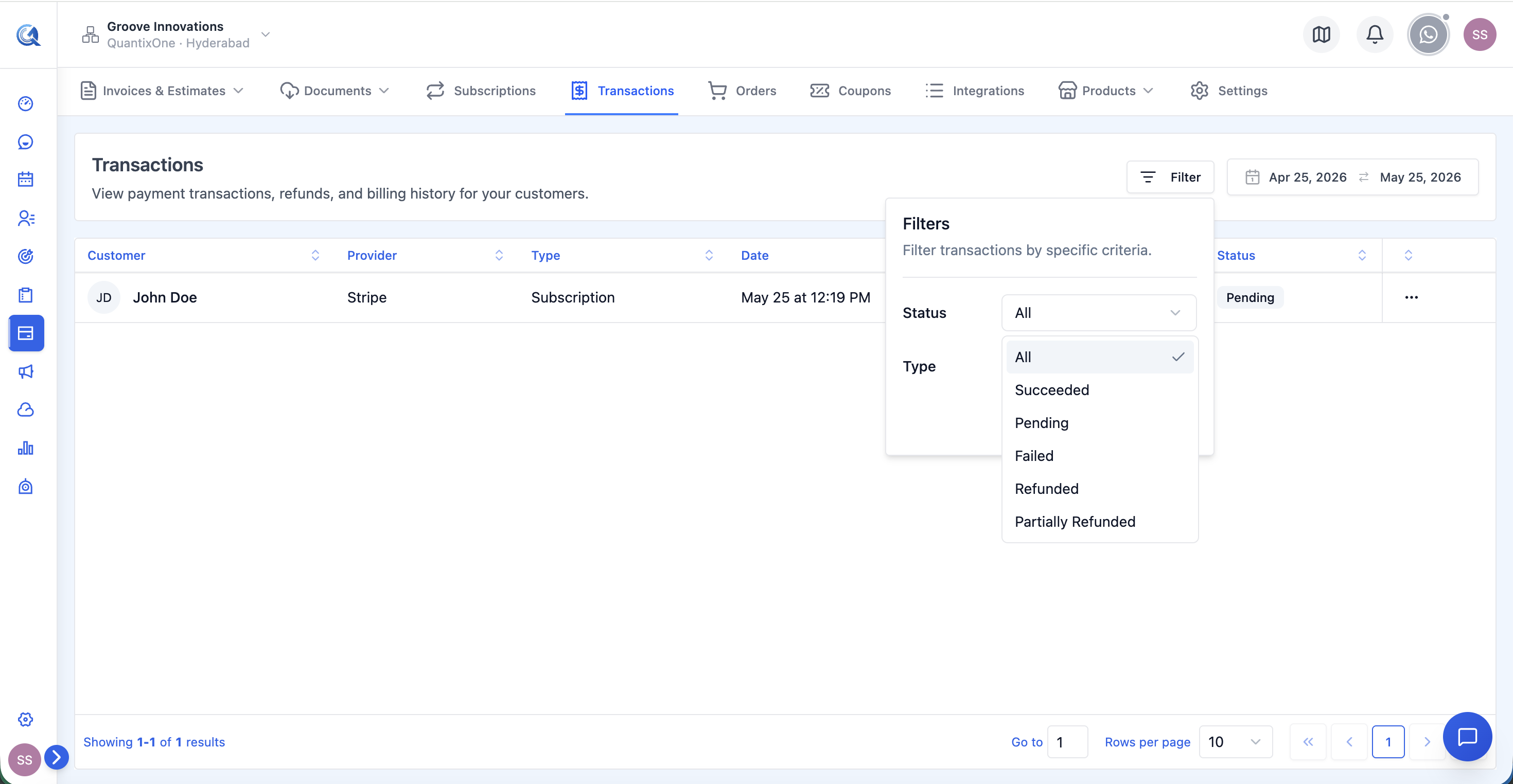The height and width of the screenshot is (784, 1513).
Task: Open the clipboard sidebar icon
Action: click(25, 295)
